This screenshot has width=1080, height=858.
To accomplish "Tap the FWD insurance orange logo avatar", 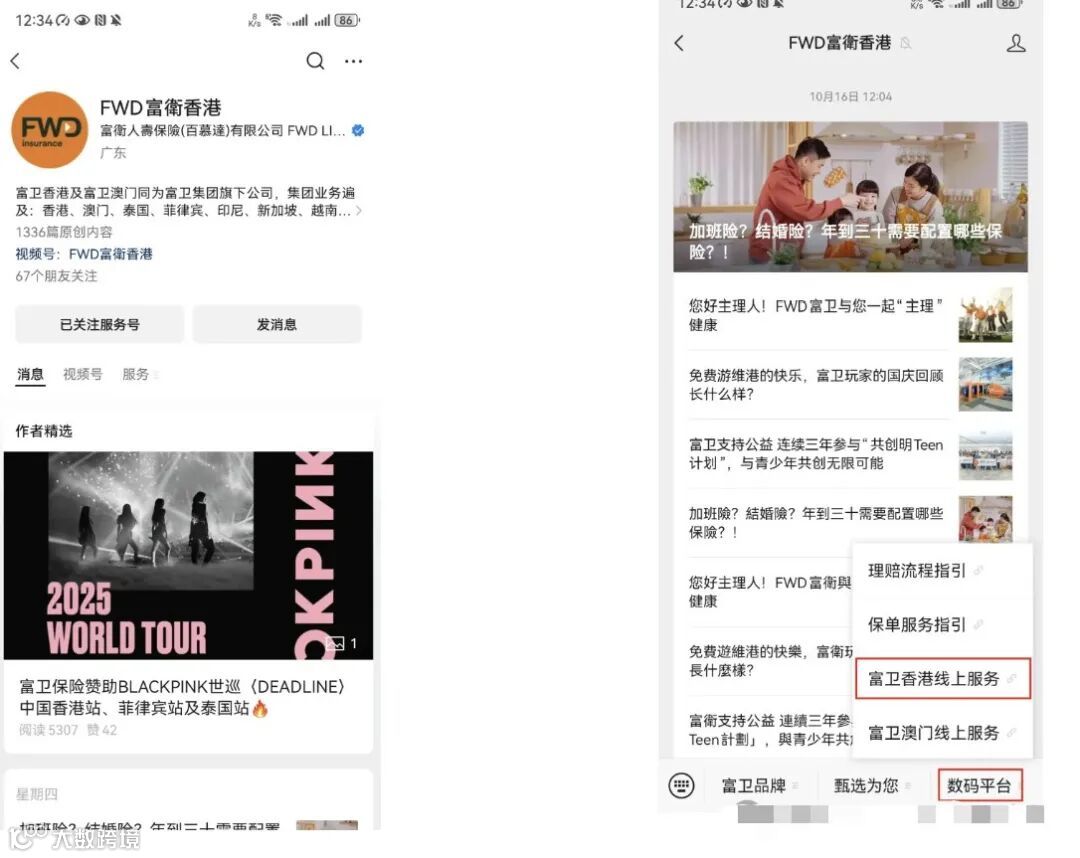I will click(x=50, y=129).
